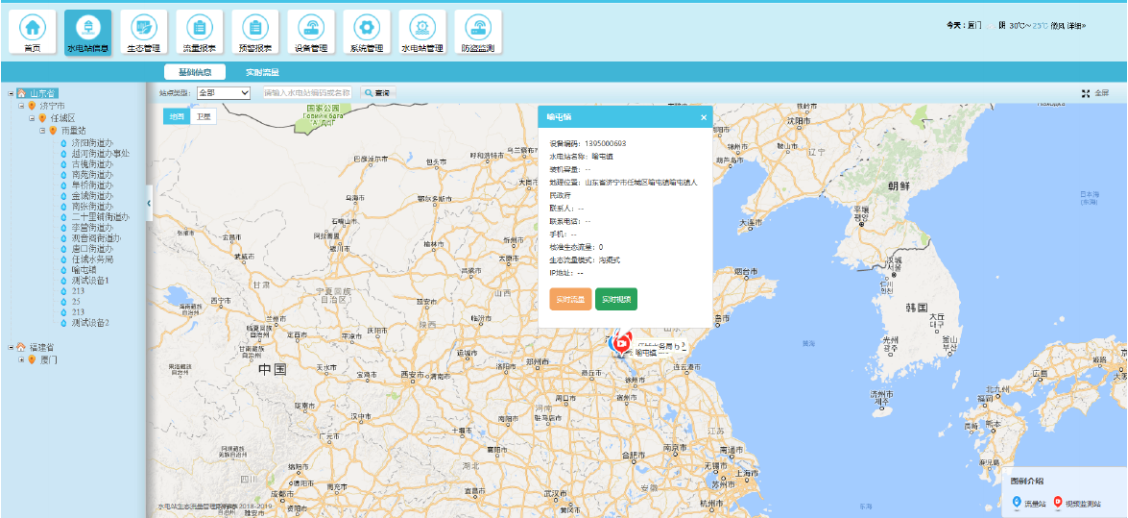1128x518 pixels.
Task: Select 南苑街道办 in the tree
Action: 92,174
